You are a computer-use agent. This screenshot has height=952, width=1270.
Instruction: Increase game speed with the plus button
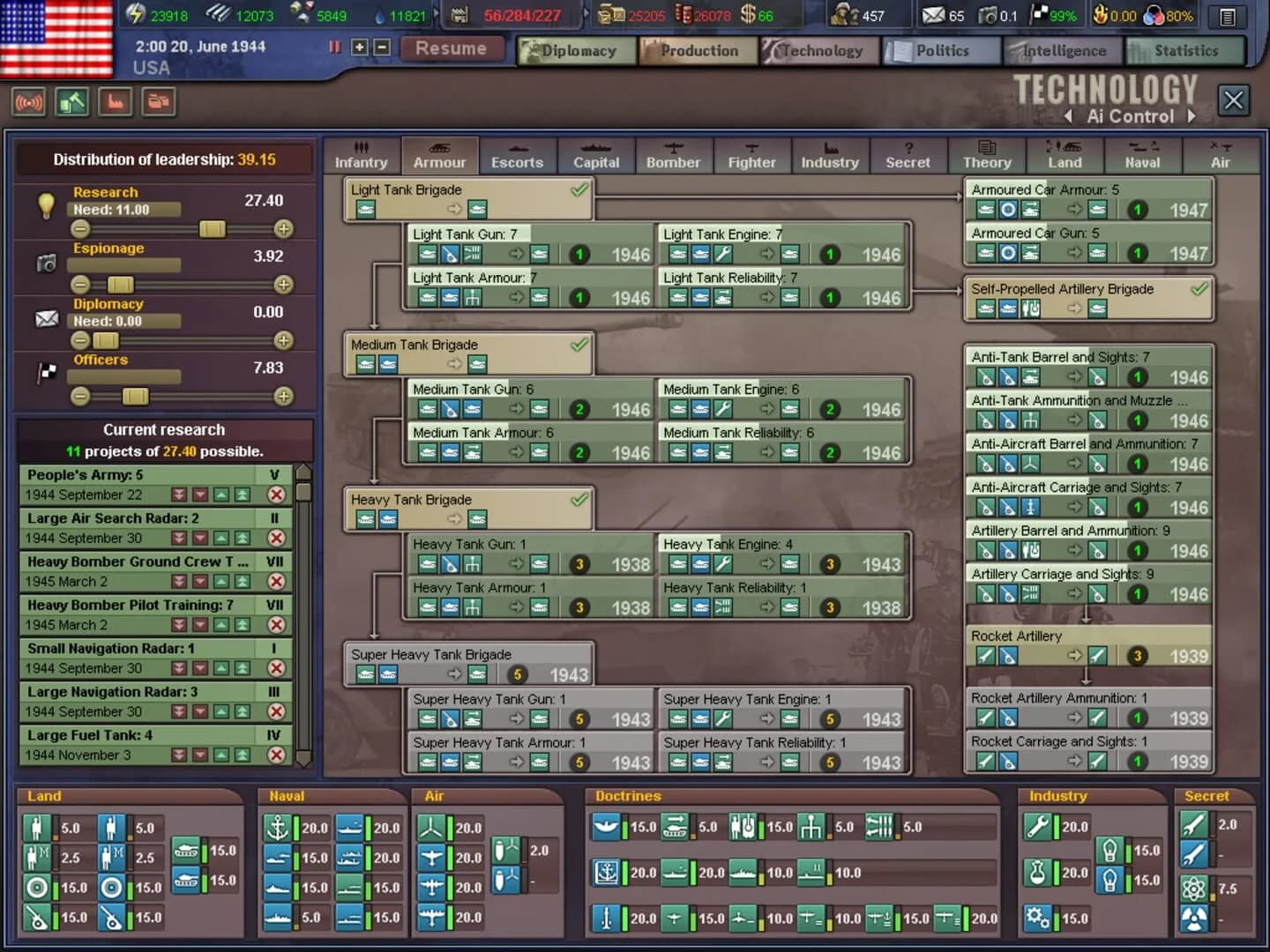358,48
